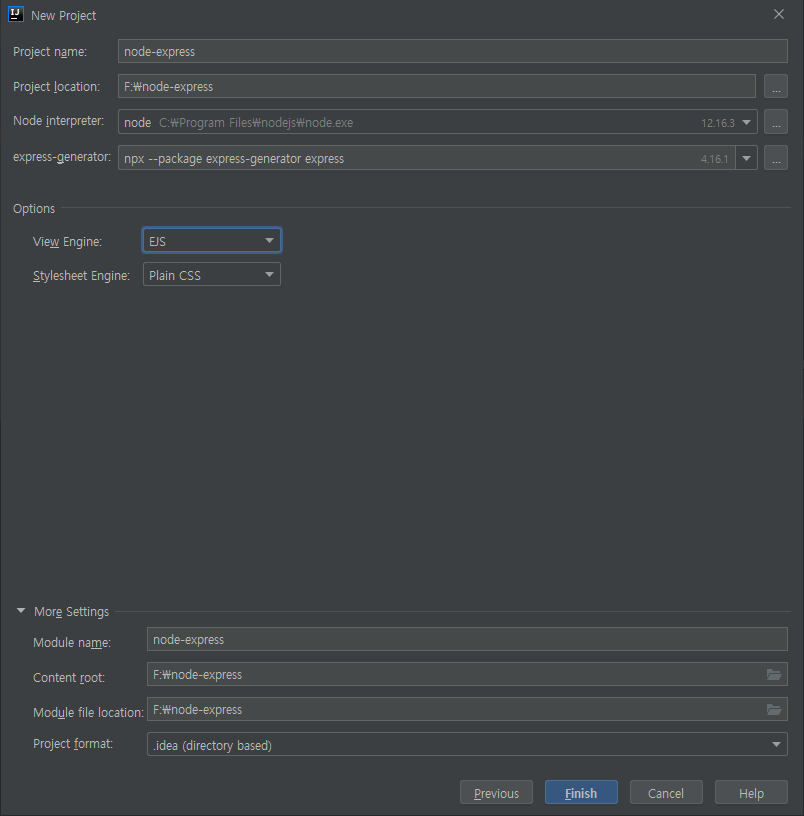Screen dimensions: 804x816
Task: Open Help for New Project
Action: coord(751,793)
